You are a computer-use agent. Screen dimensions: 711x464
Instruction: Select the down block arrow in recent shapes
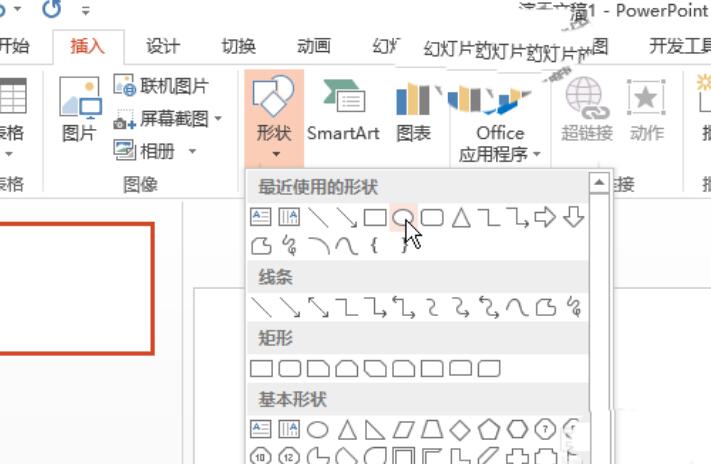574,217
